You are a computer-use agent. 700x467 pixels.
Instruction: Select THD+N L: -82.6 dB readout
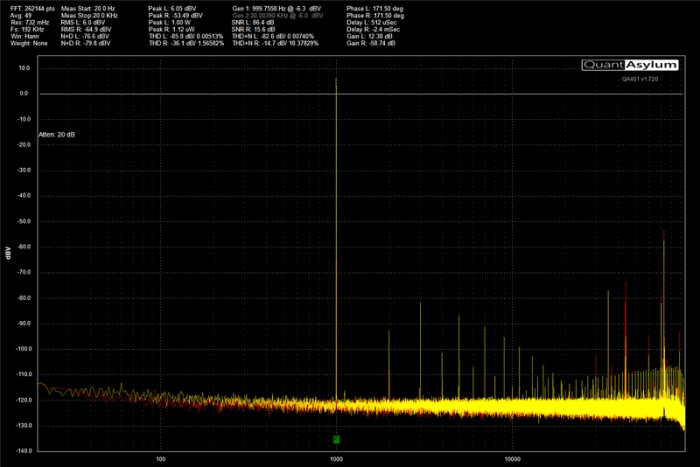point(273,36)
